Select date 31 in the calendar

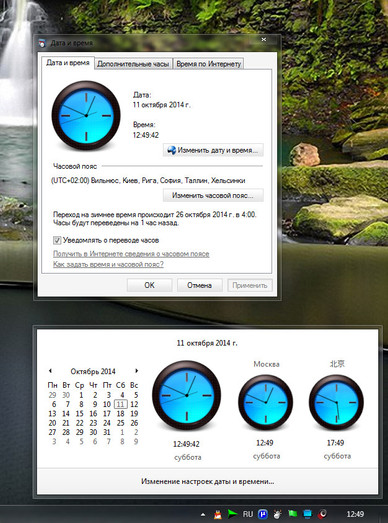coord(107,432)
